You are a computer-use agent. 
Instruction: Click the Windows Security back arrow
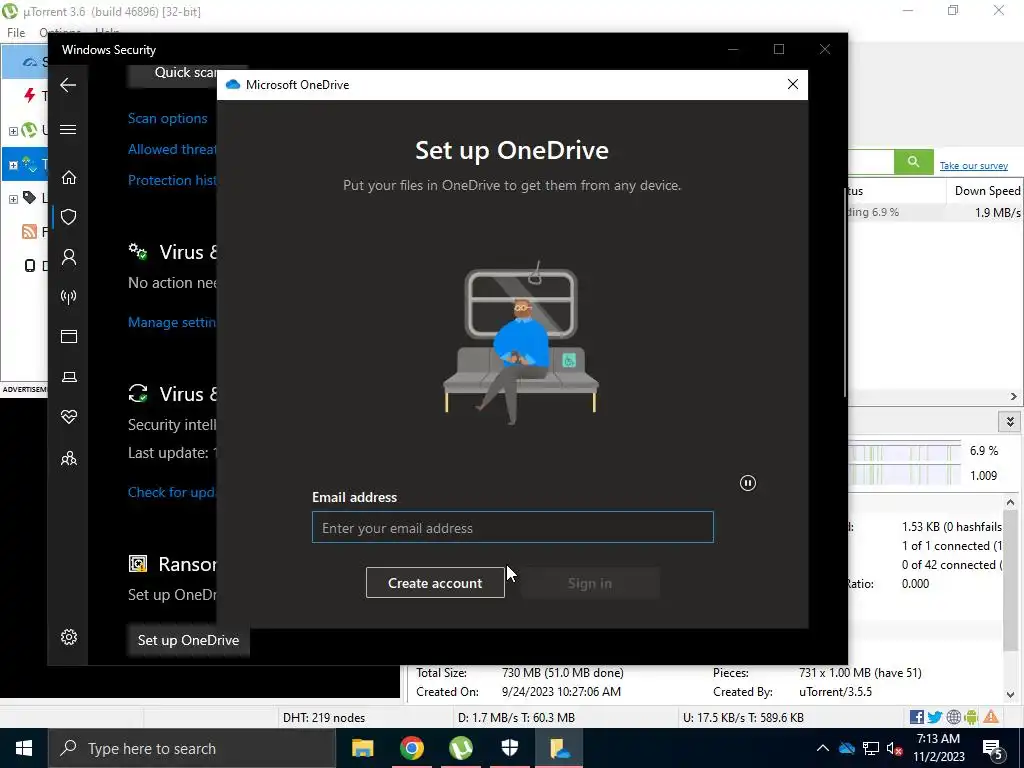68,85
